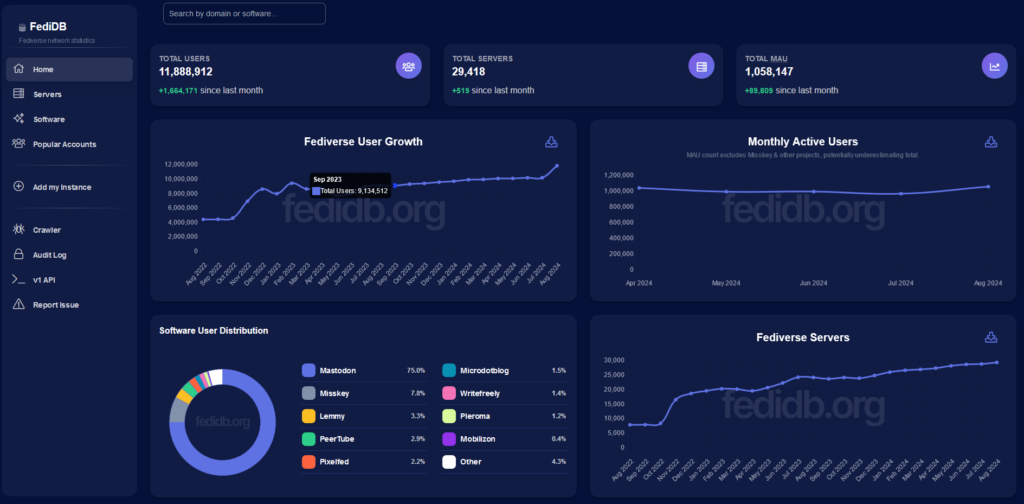Go to the Software section
Viewport: 1024px width, 504px height.
click(x=69, y=119)
